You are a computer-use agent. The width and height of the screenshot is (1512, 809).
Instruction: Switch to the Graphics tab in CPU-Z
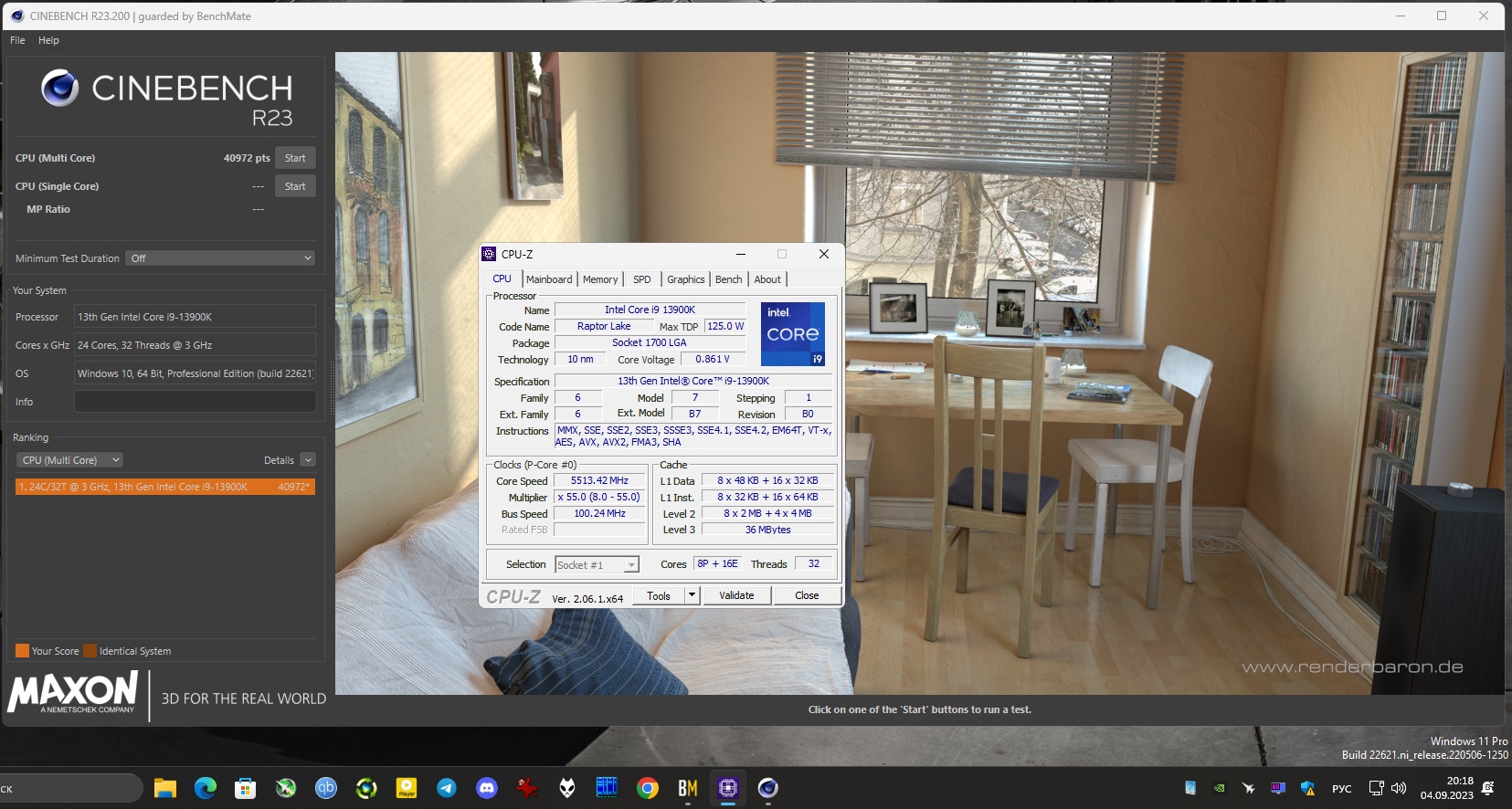(x=685, y=279)
